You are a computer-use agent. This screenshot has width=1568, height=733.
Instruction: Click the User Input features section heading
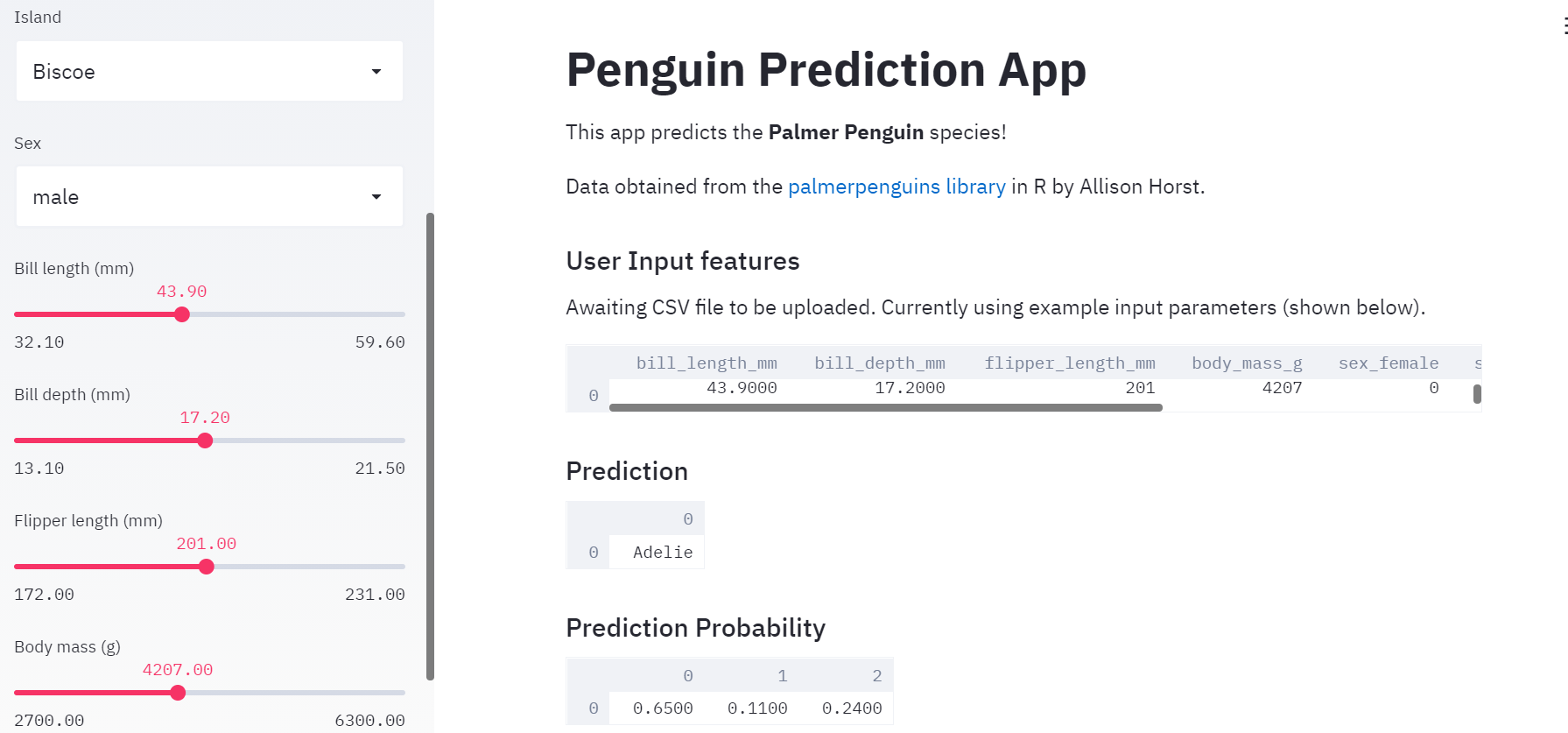[683, 261]
